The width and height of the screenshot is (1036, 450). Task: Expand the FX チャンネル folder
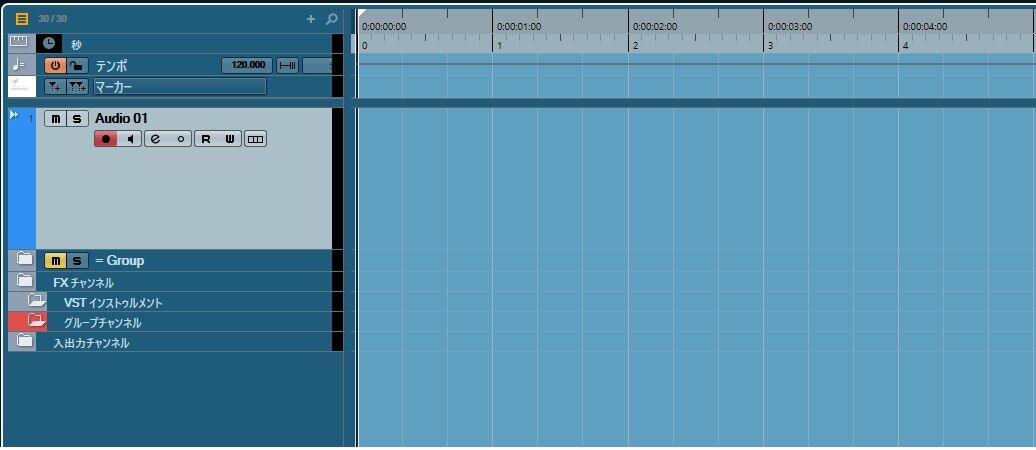click(24, 280)
